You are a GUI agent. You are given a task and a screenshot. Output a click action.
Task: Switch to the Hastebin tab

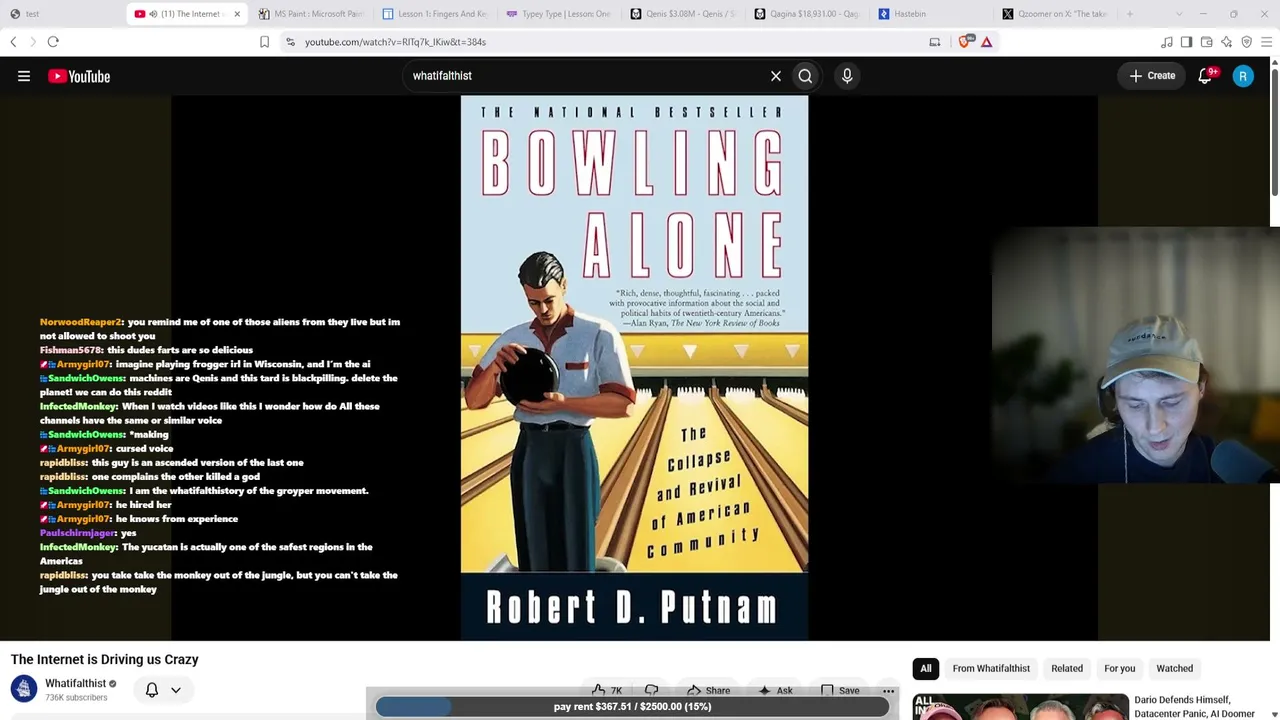[x=932, y=14]
